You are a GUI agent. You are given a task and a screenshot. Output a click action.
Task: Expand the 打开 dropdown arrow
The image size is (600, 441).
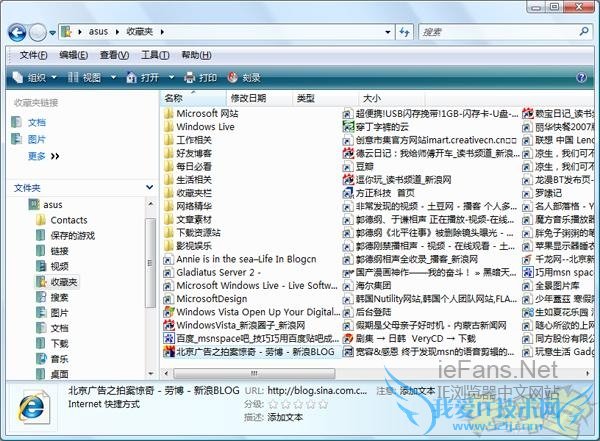pyautogui.click(x=171, y=78)
